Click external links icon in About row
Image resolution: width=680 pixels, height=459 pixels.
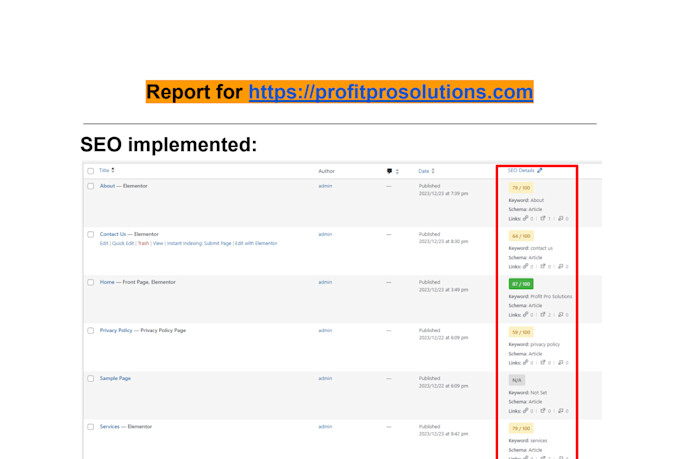coord(543,218)
